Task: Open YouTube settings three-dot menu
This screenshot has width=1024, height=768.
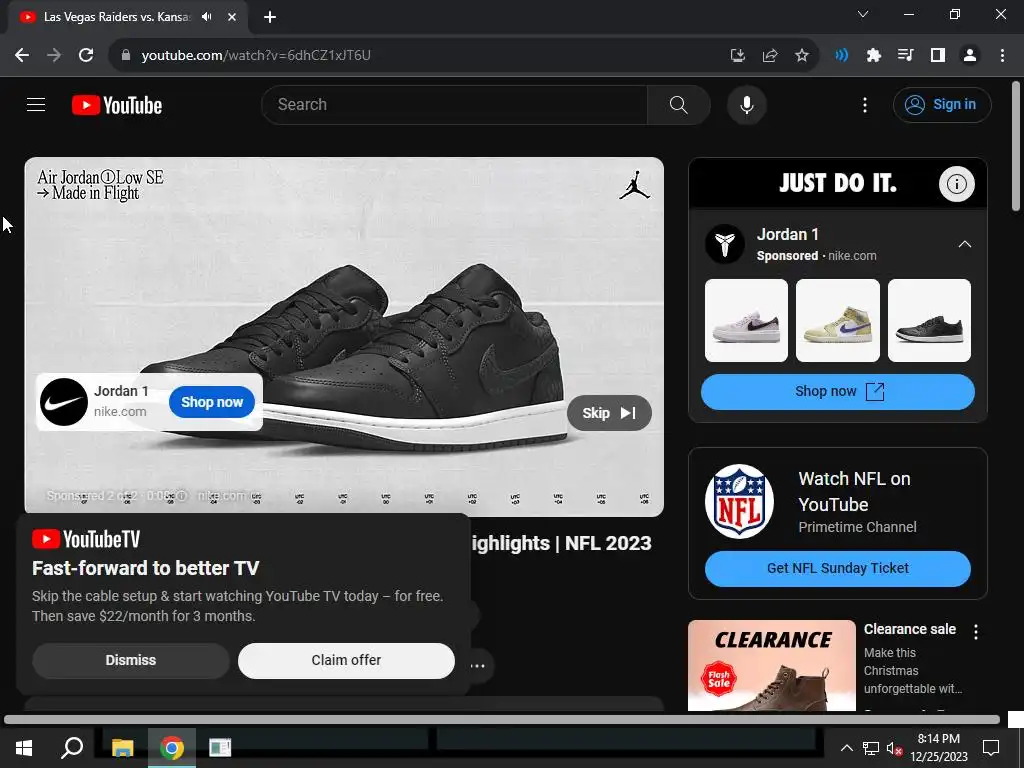Action: click(865, 104)
